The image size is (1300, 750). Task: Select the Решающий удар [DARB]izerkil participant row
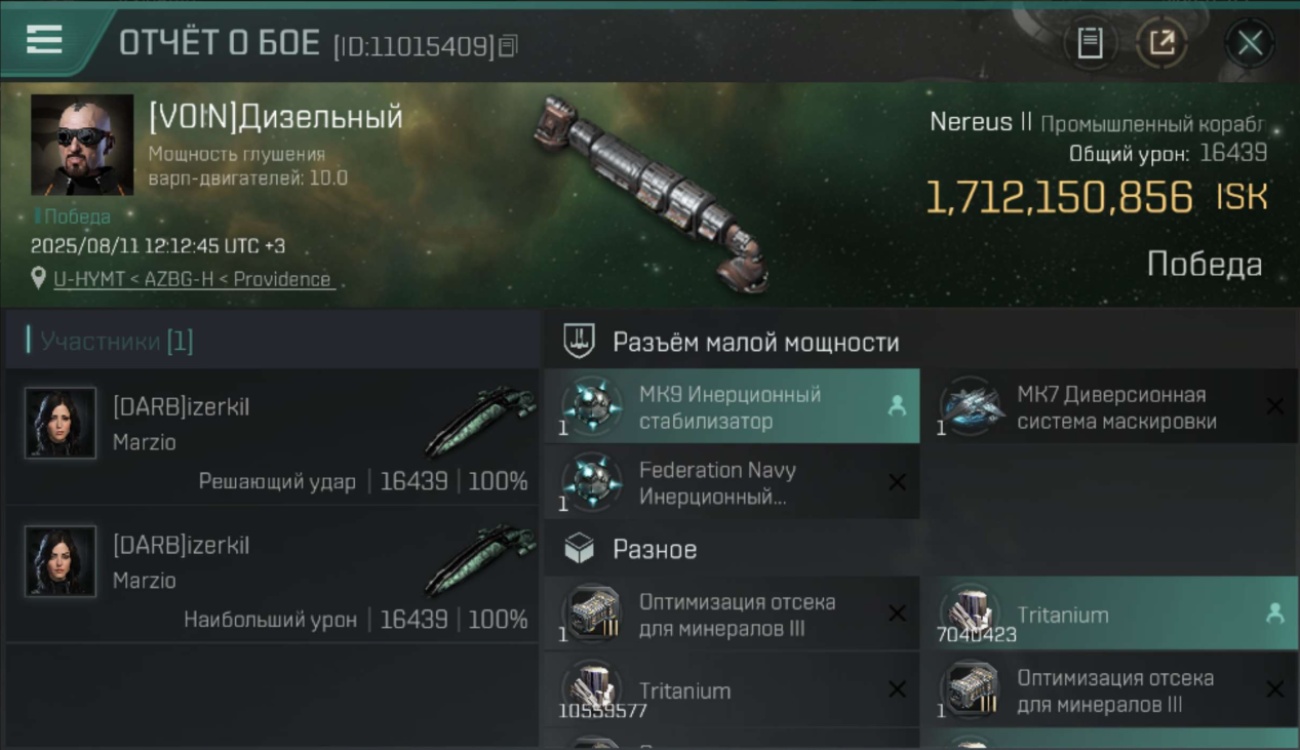(272, 438)
